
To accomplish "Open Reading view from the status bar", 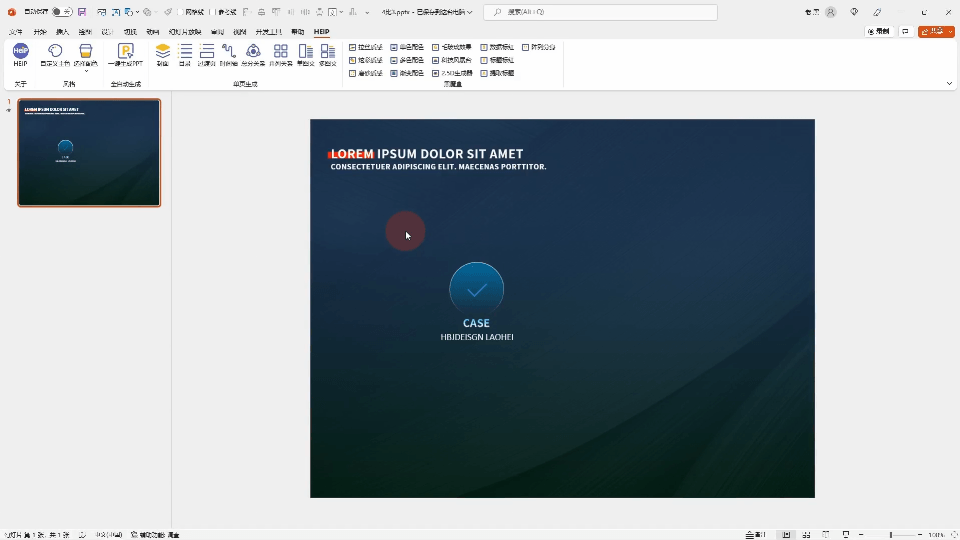I will tap(826, 534).
